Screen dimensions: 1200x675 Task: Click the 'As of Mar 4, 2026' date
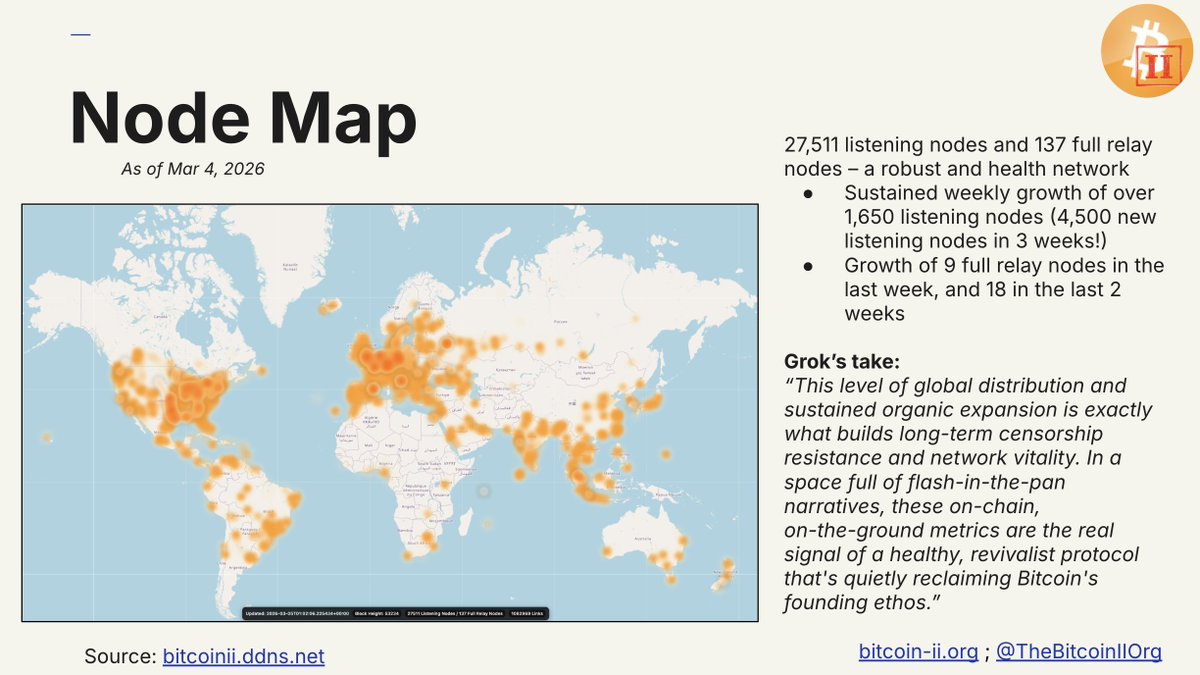[192, 169]
